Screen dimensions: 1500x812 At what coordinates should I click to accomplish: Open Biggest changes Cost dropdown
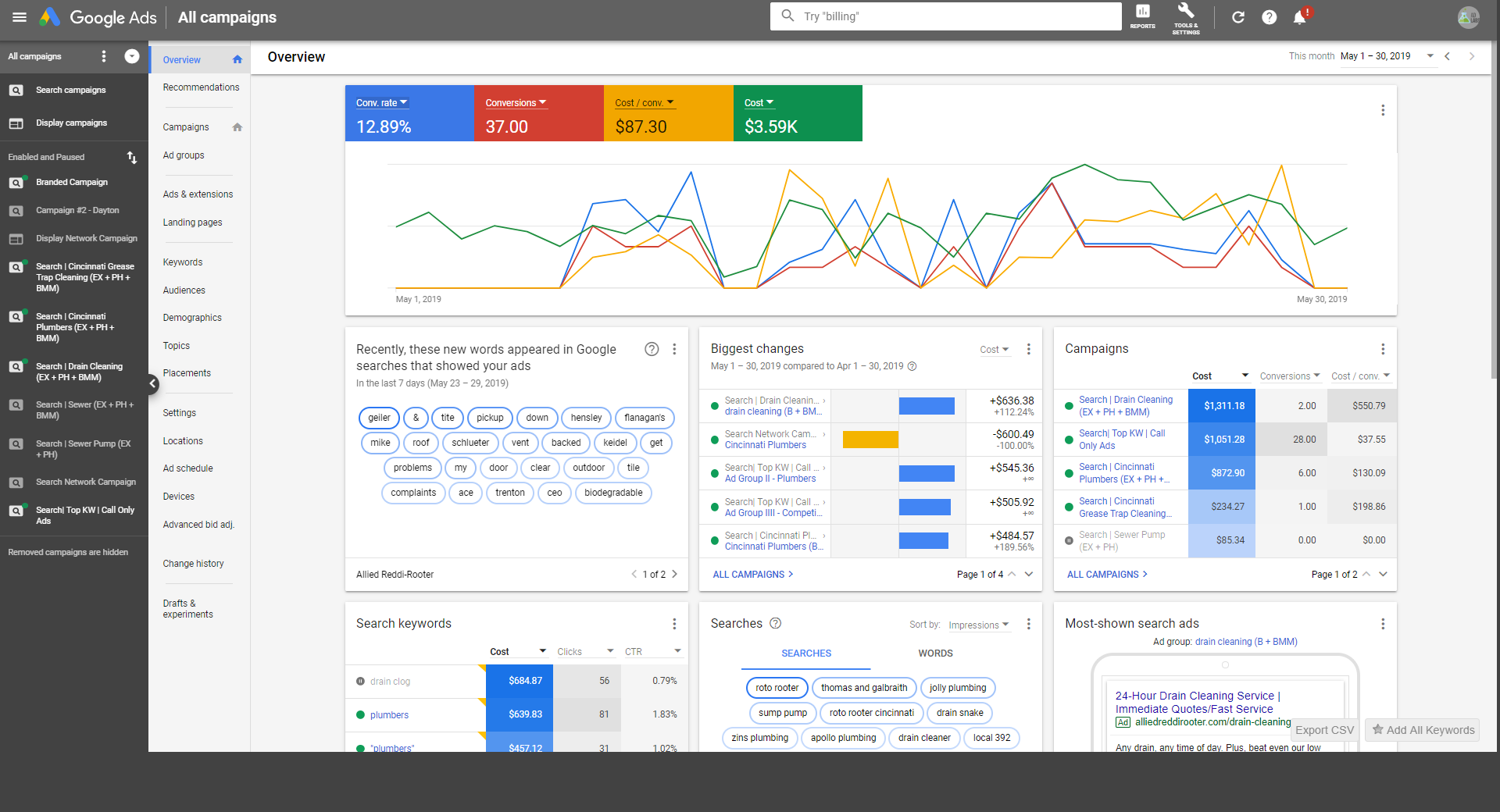click(995, 350)
